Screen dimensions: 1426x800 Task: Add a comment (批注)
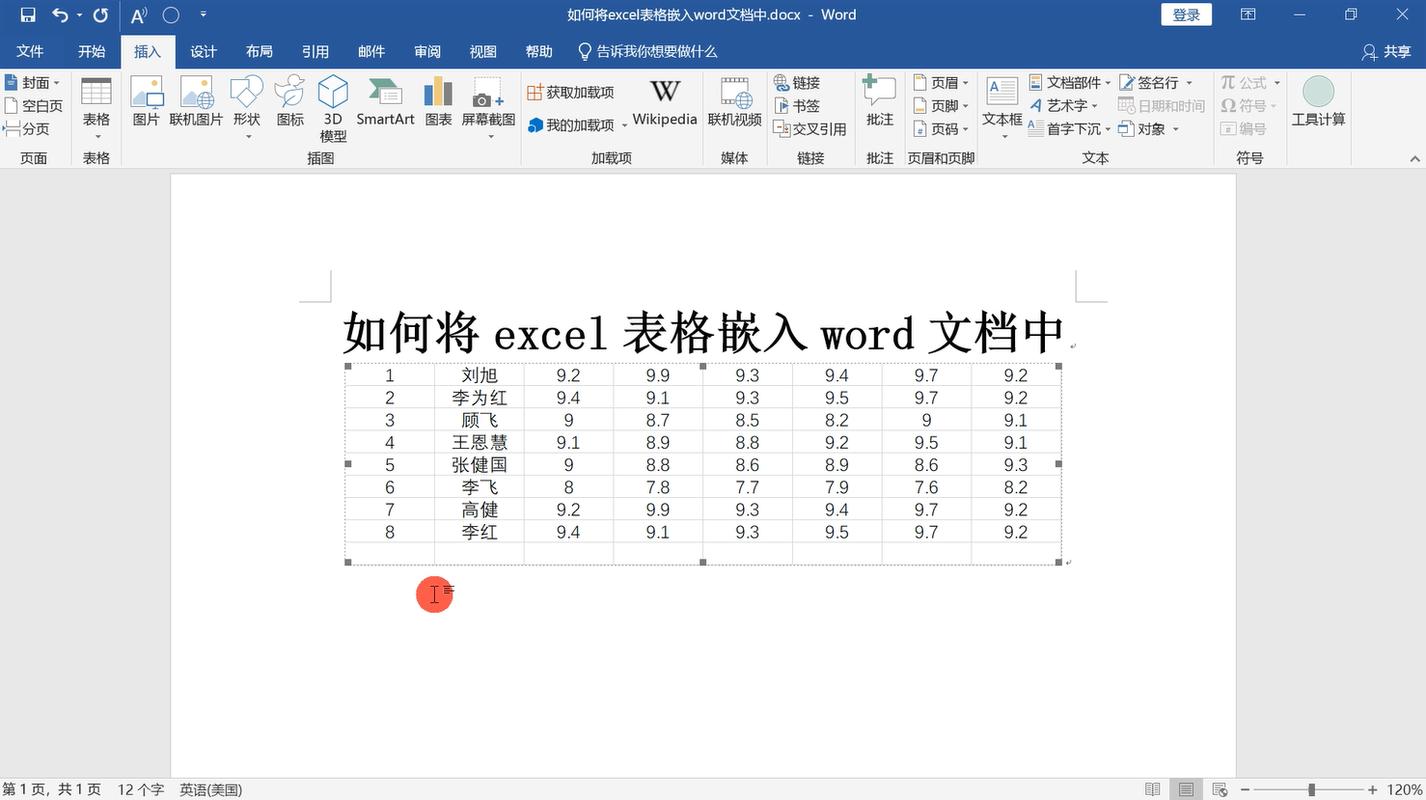coord(880,102)
